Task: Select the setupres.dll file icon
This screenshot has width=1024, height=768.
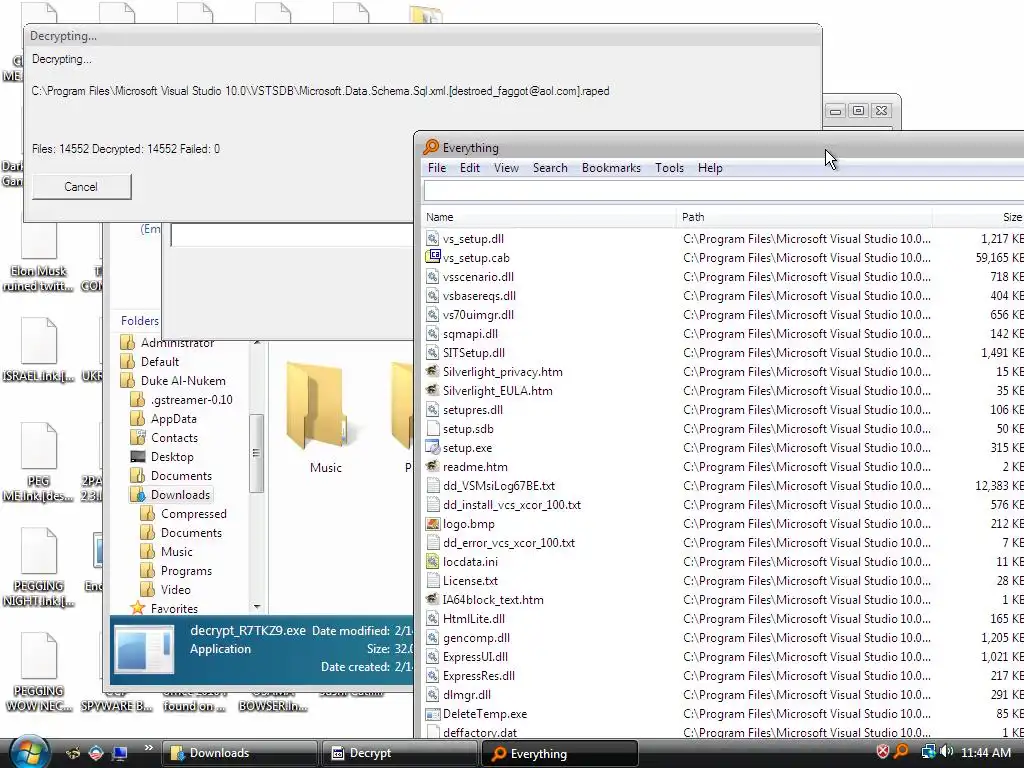Action: point(432,409)
